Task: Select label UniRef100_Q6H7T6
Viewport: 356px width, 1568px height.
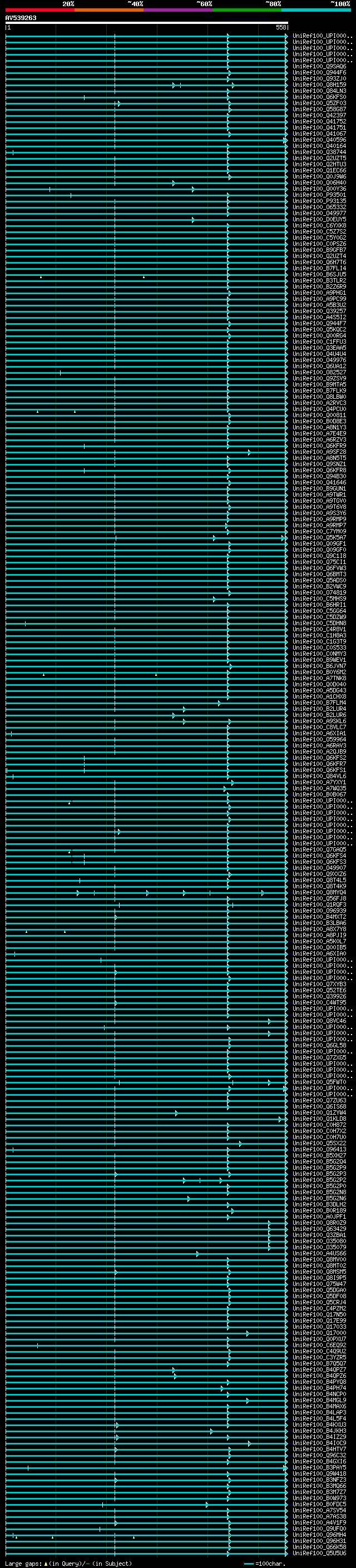Action: [x=319, y=263]
